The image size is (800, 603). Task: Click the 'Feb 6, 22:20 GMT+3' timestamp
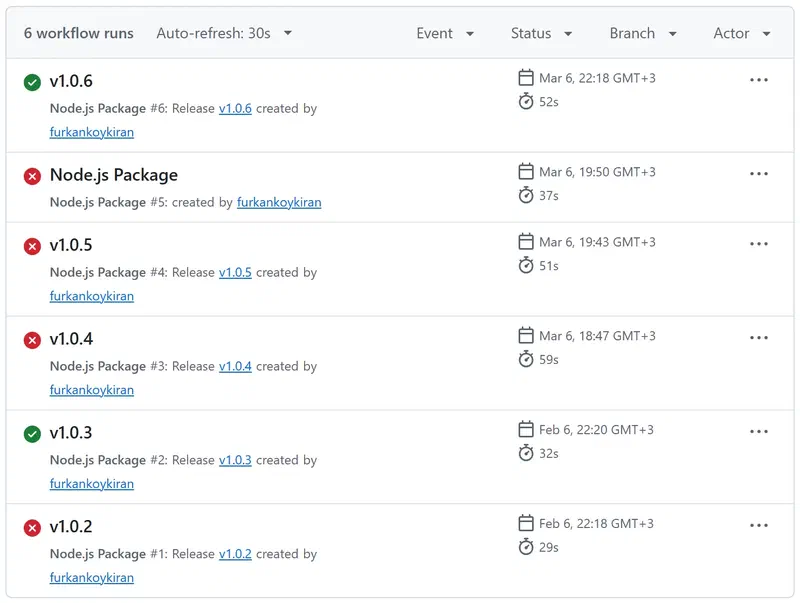[x=596, y=430]
